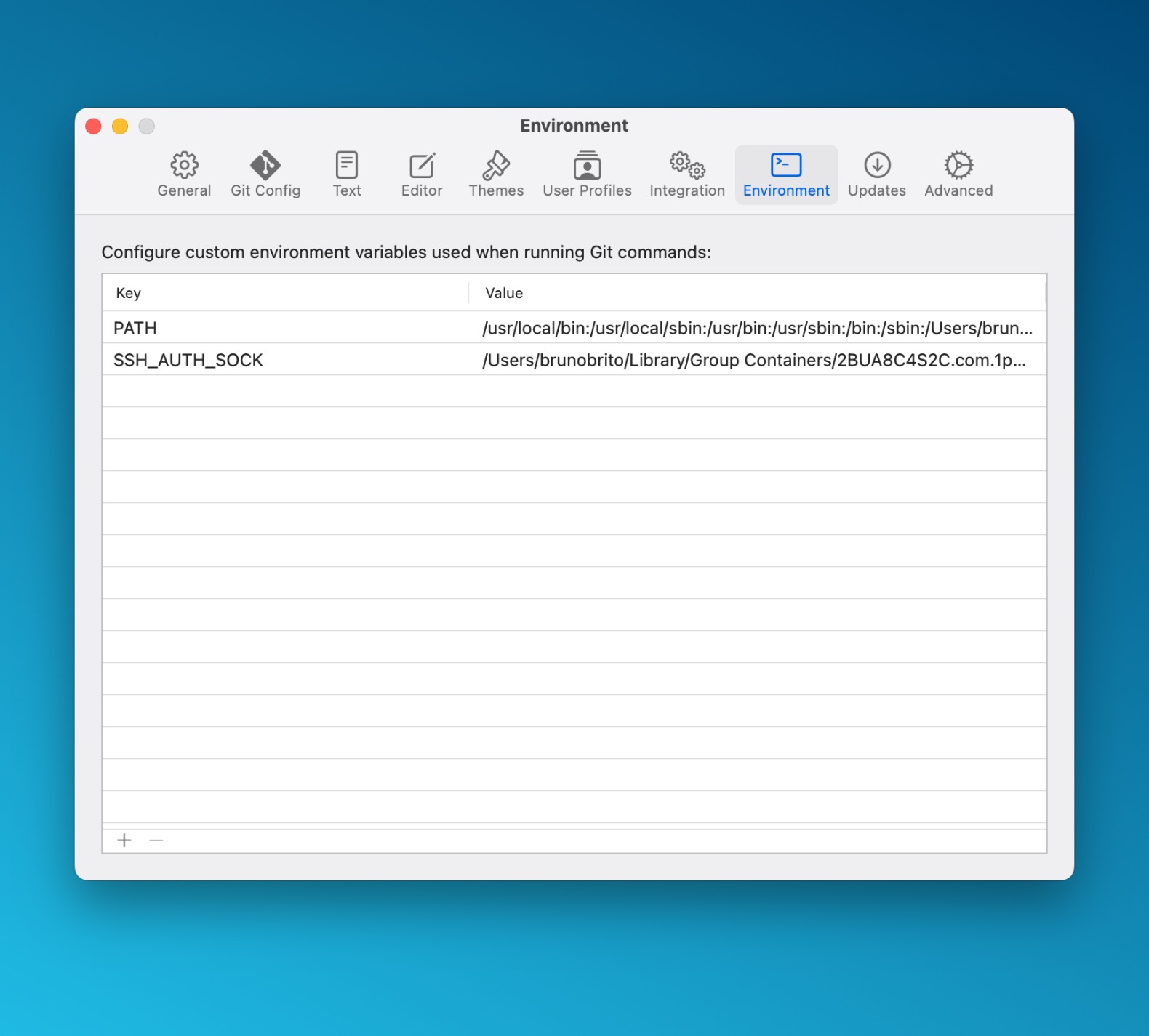Image resolution: width=1149 pixels, height=1036 pixels.
Task: Click the Key column header
Action: 129,293
